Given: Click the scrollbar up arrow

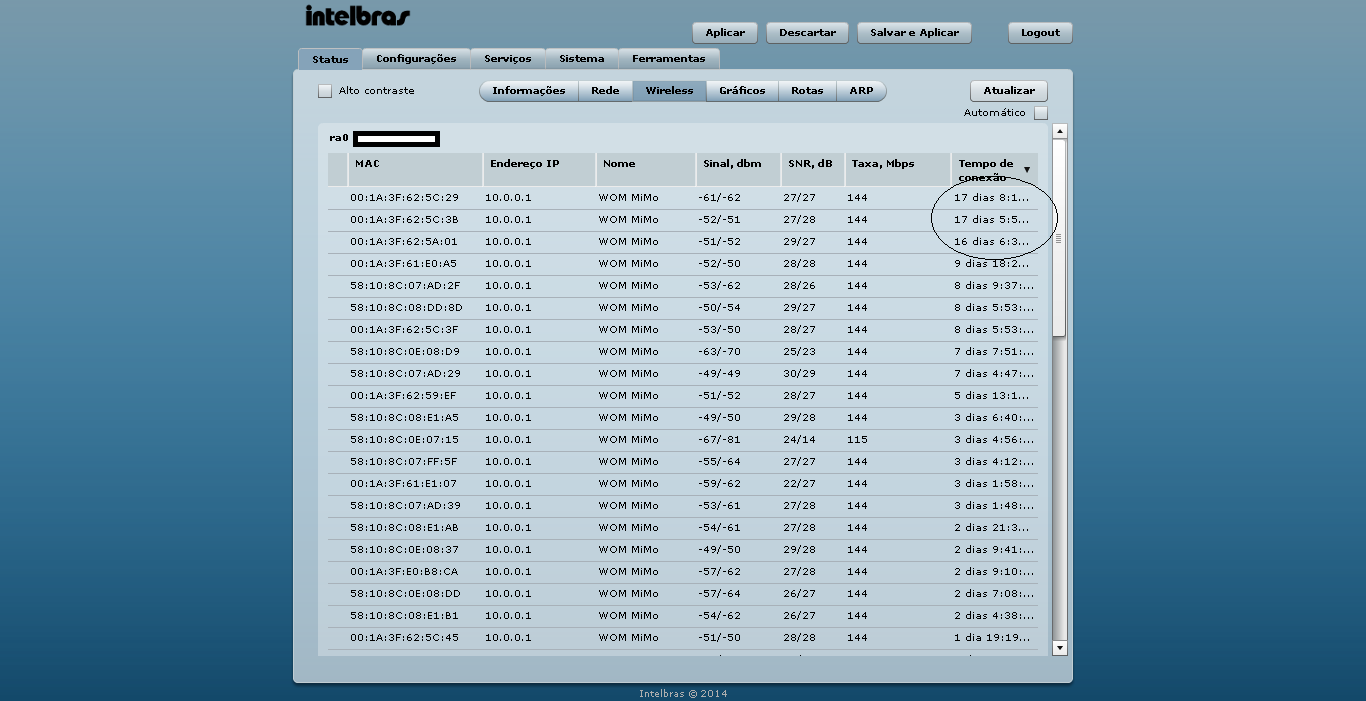Looking at the screenshot, I should point(1059,131).
